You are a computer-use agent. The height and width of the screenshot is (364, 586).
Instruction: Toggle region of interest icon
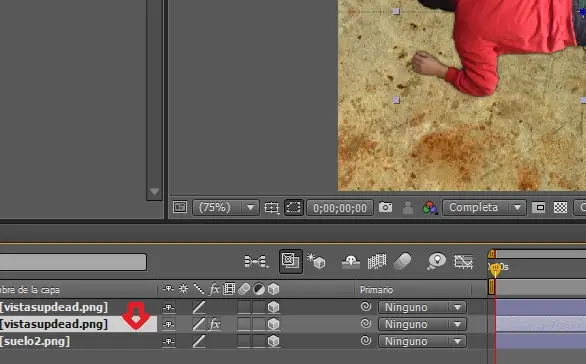(539, 207)
